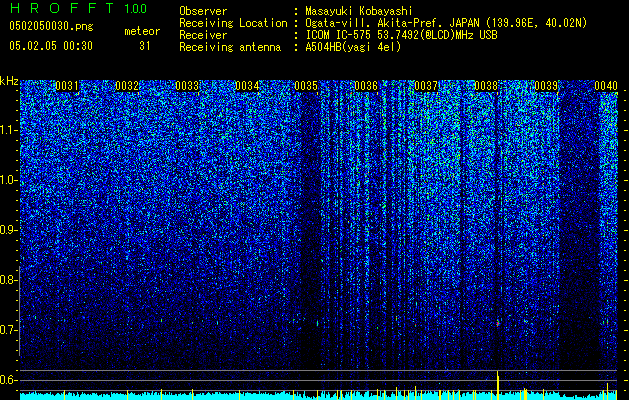Click the timestamp 05.02.05 00:30
Viewport: 629px width, 400px height.
pos(51,46)
